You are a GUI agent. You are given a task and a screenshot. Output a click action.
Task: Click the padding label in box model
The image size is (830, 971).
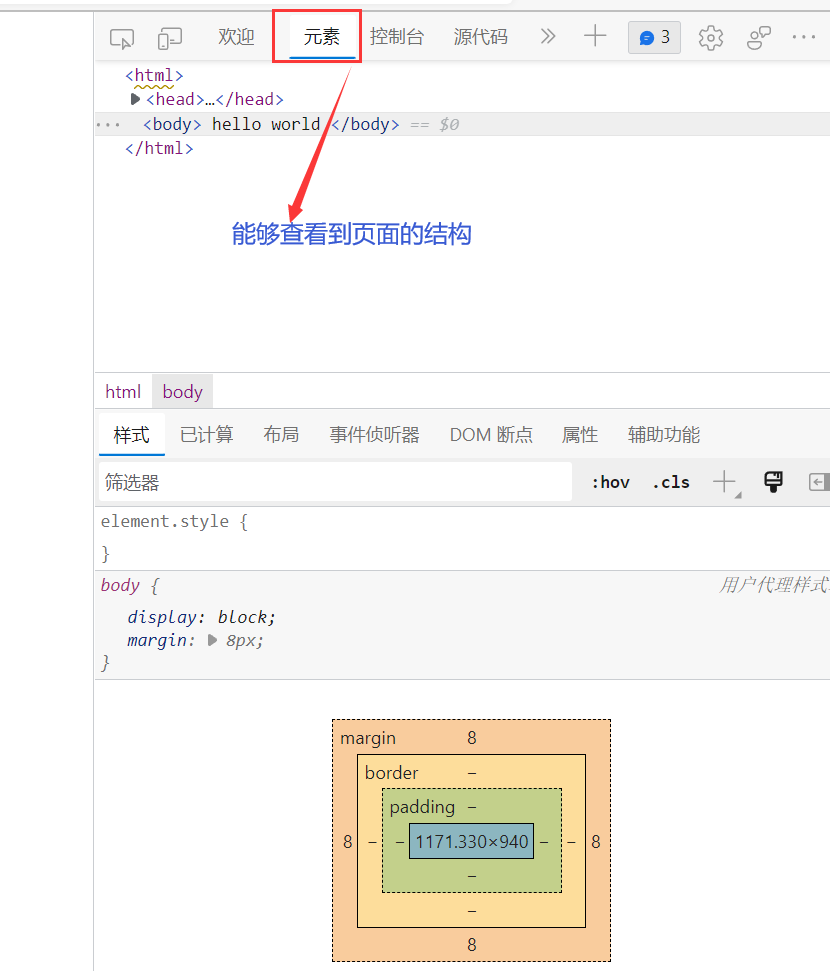(422, 808)
